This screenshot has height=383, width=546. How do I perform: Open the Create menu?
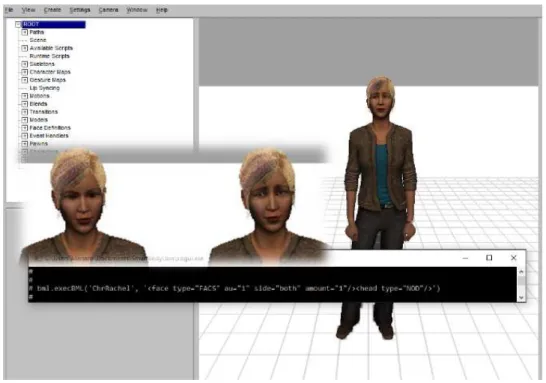point(52,10)
